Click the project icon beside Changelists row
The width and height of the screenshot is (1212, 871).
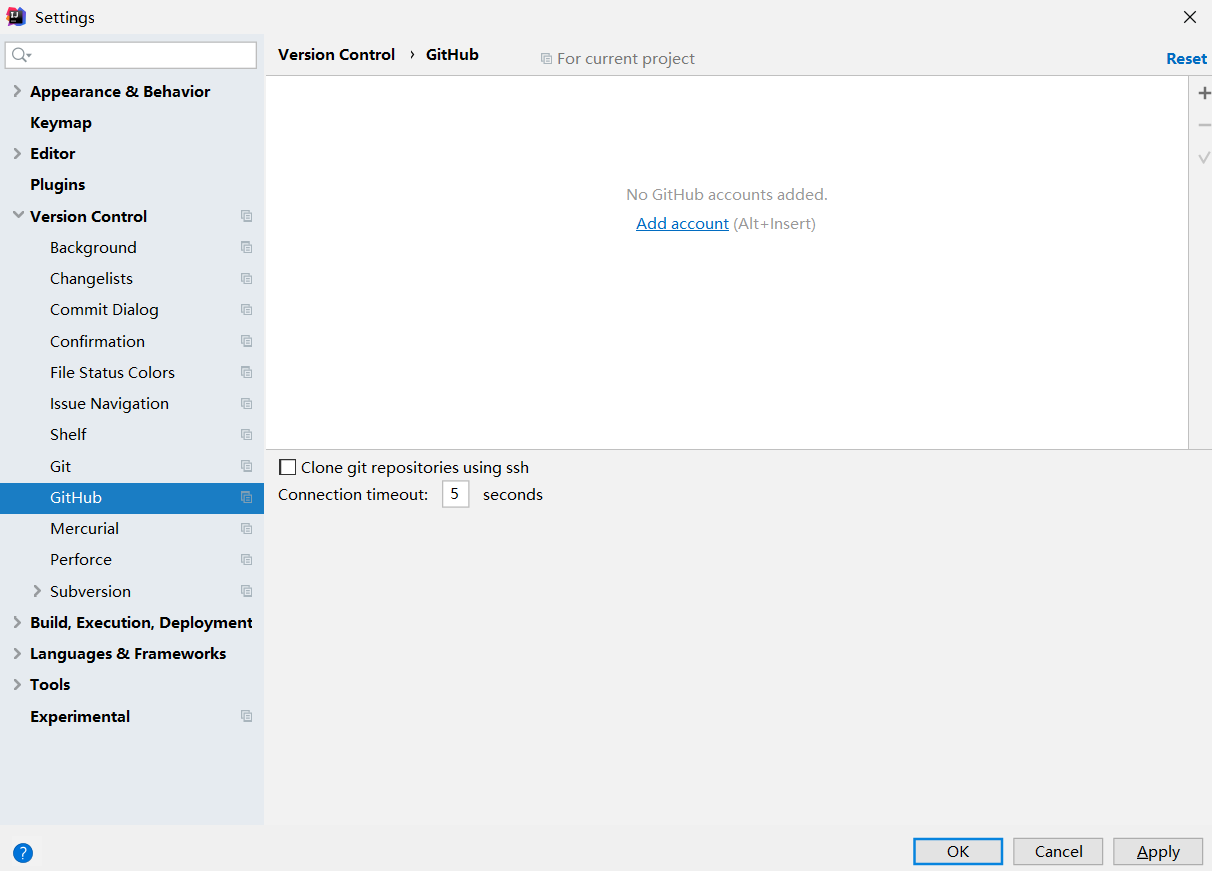247,278
